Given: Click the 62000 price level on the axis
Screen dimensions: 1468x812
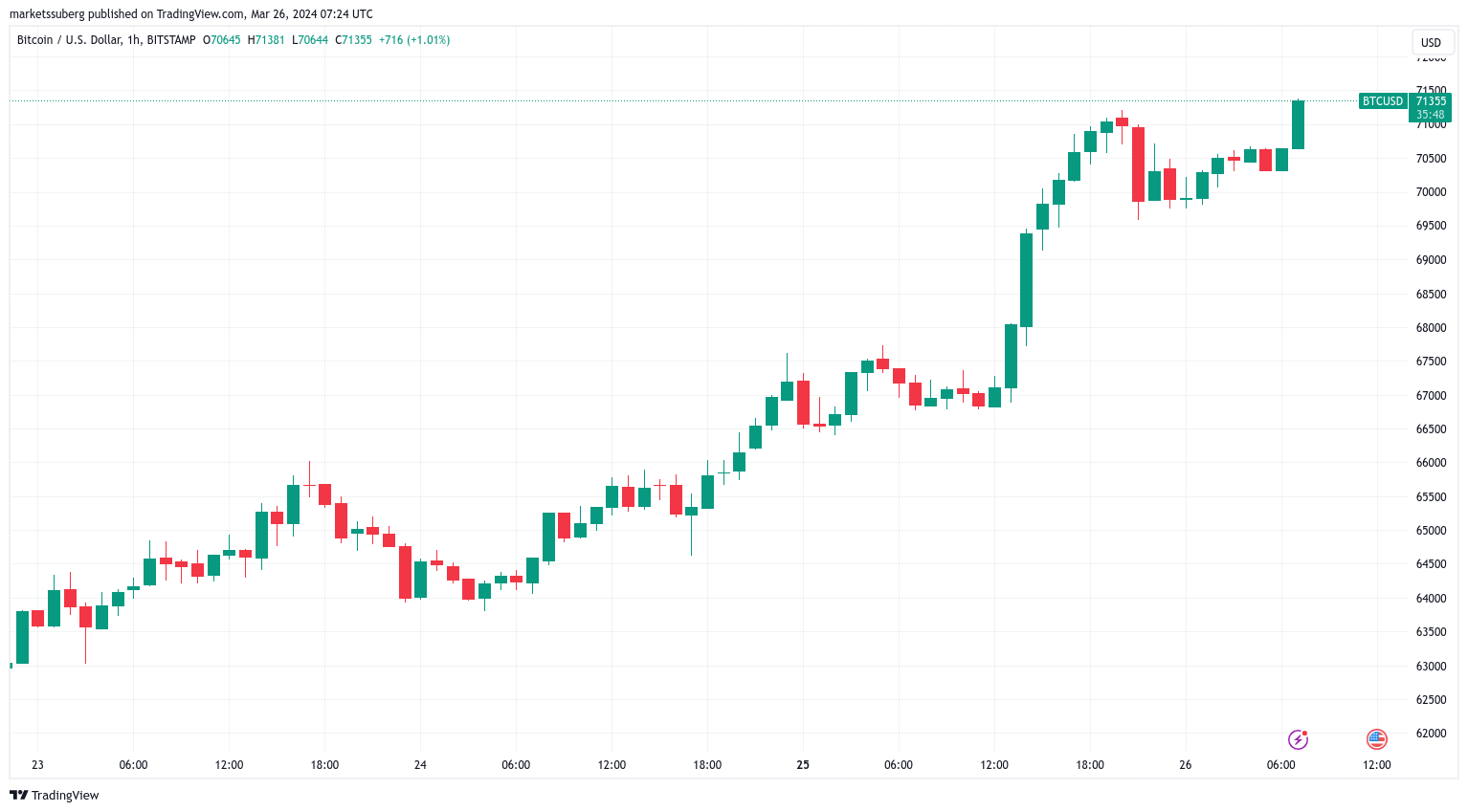Looking at the screenshot, I should [x=1431, y=734].
